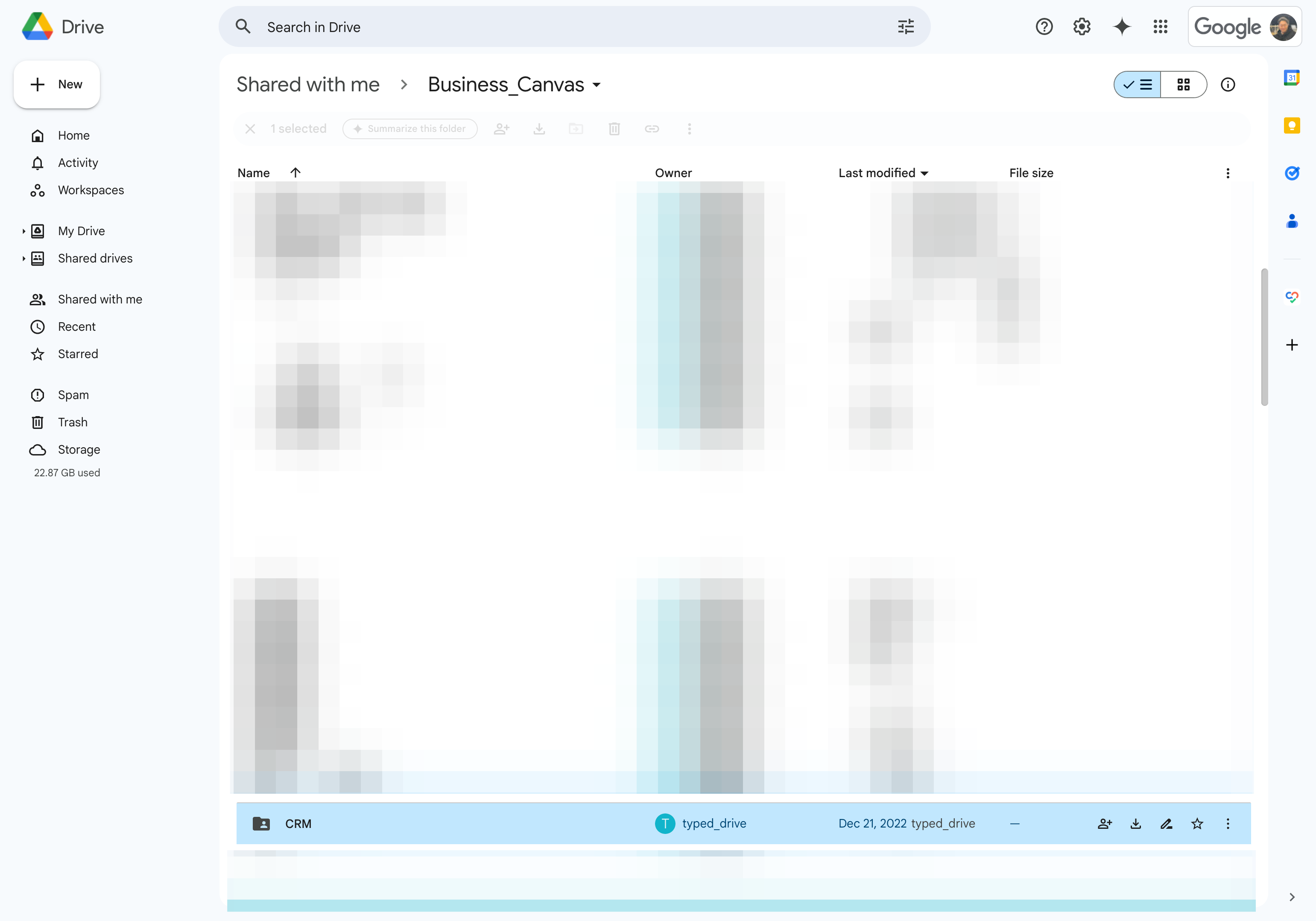This screenshot has height=921, width=1316.
Task: Open Google Calendar side panel
Action: (x=1291, y=78)
